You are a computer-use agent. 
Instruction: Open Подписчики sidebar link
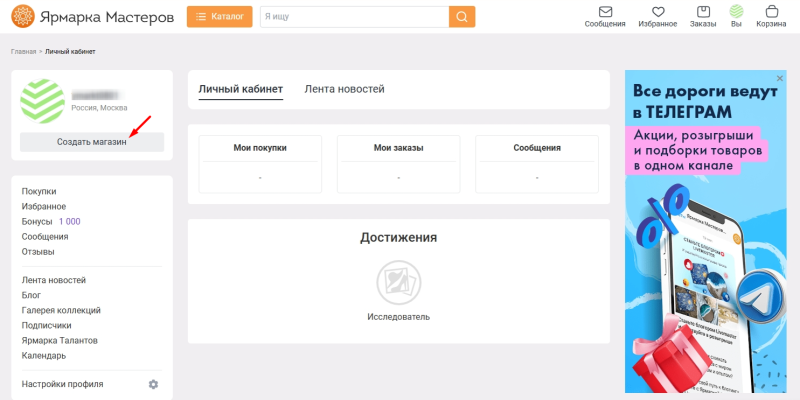pos(46,325)
